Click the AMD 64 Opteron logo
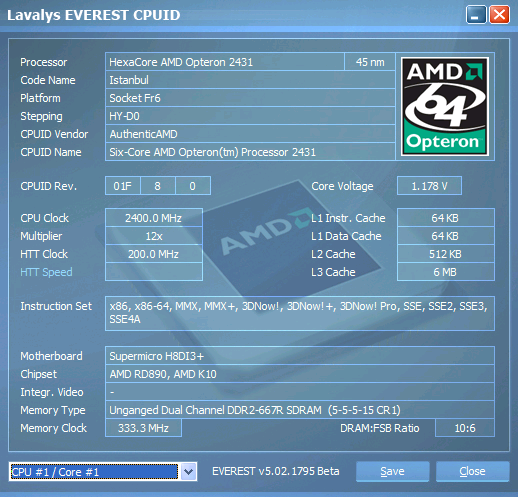Image resolution: width=518 pixels, height=497 pixels. tap(445, 106)
